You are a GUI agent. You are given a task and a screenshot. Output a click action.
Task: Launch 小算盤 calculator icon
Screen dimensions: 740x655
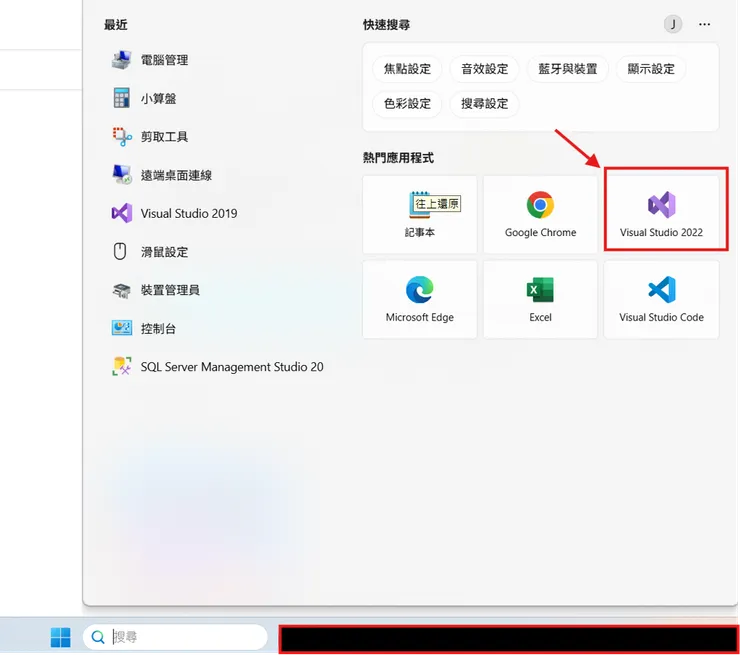point(121,98)
